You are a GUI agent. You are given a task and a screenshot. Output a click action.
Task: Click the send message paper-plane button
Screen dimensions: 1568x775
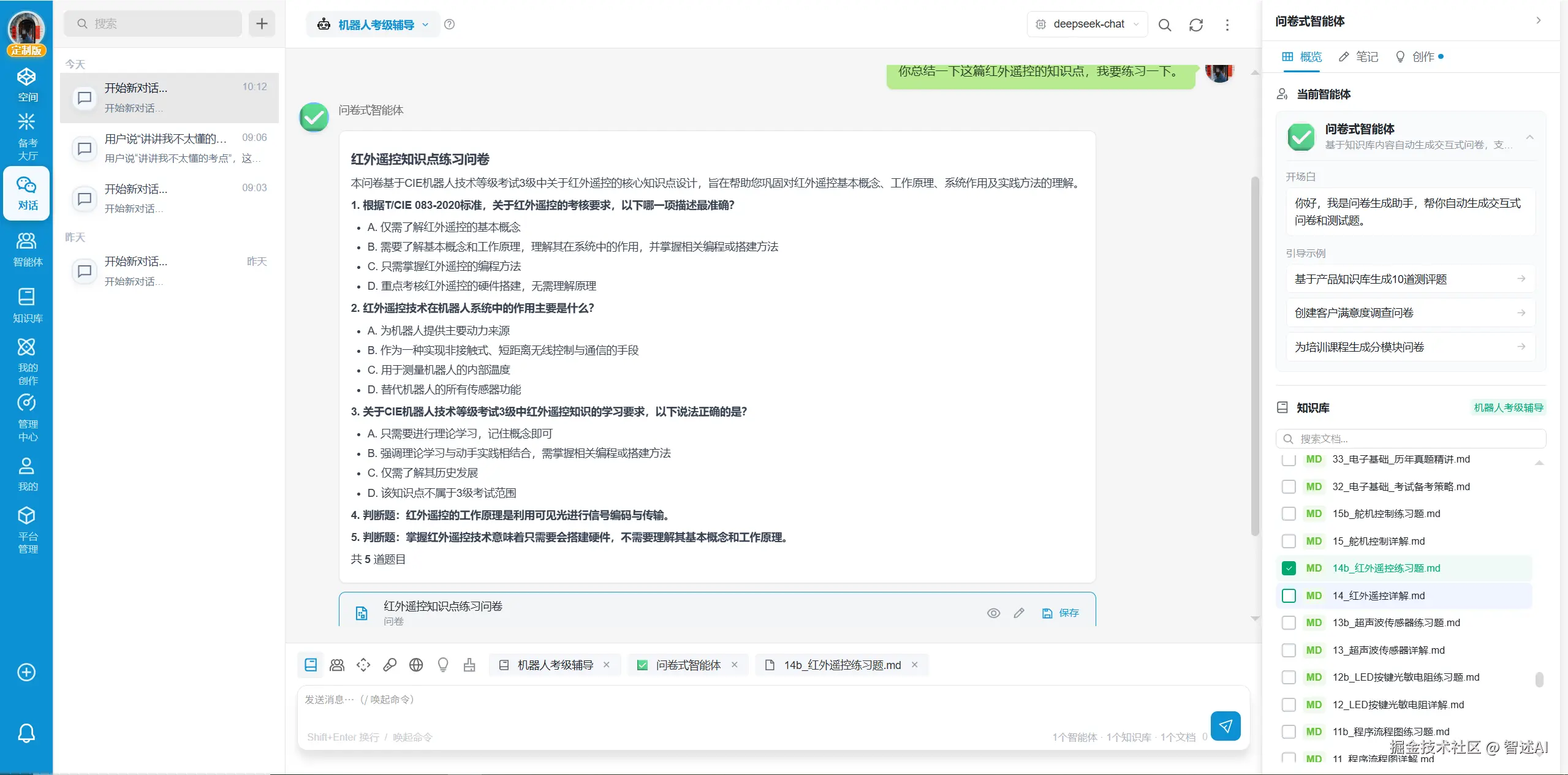click(x=1225, y=726)
